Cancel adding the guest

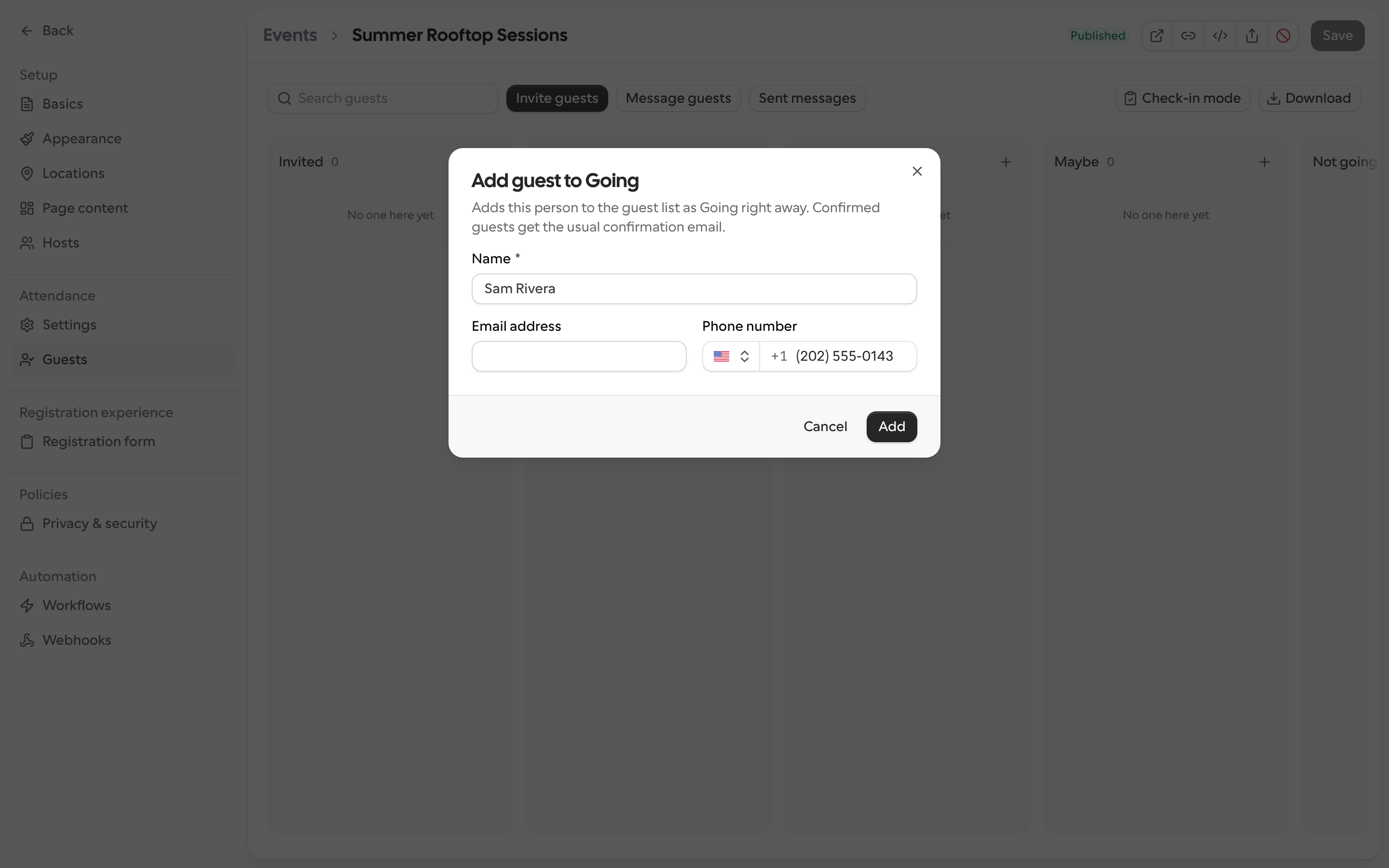(825, 427)
